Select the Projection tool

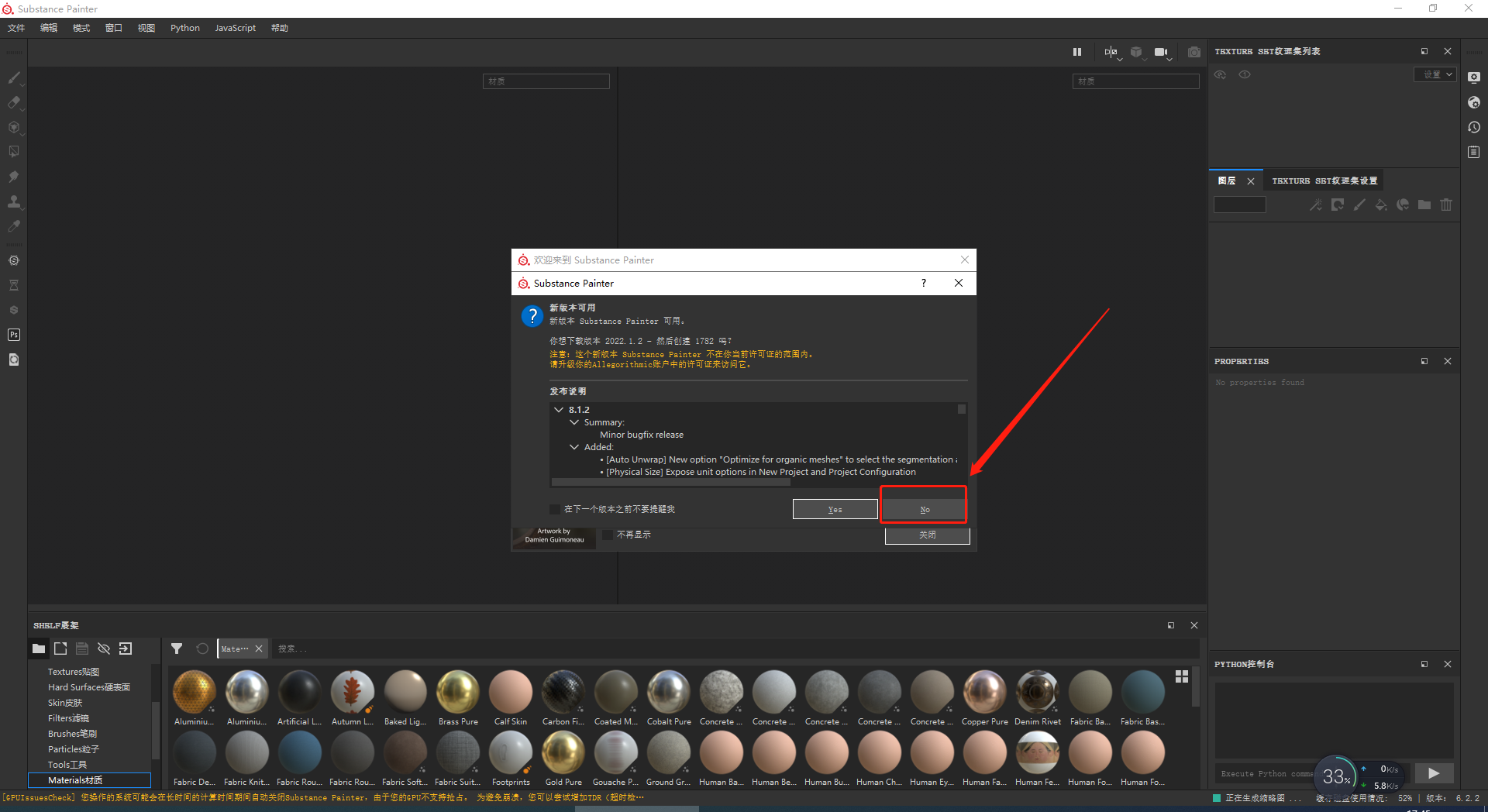13,126
